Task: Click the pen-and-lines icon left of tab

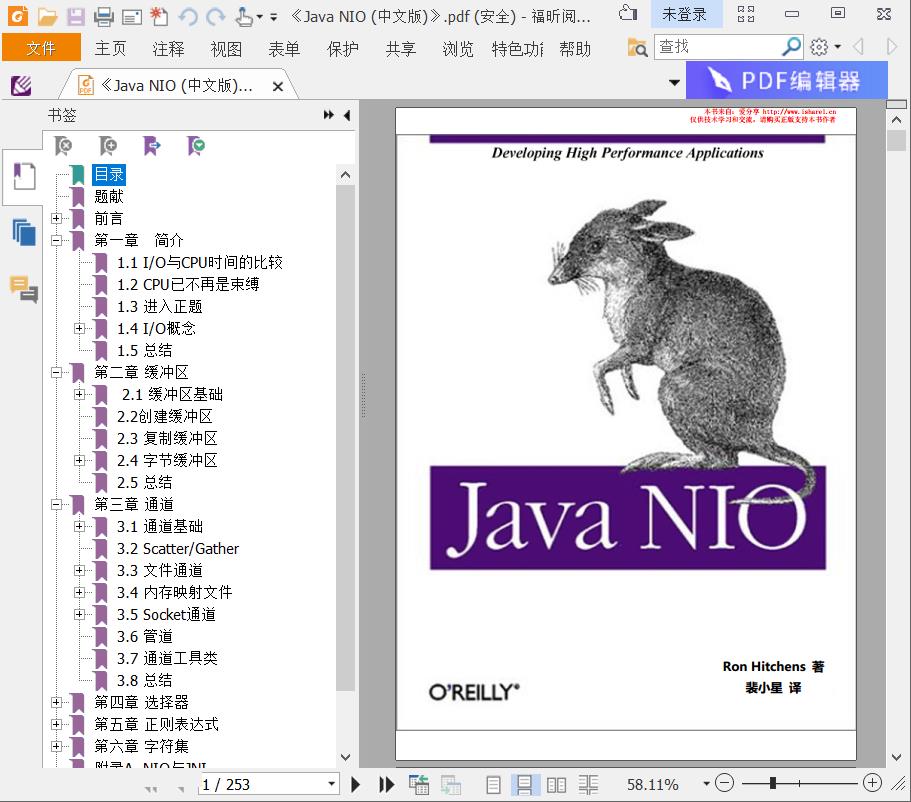Action: click(x=21, y=86)
